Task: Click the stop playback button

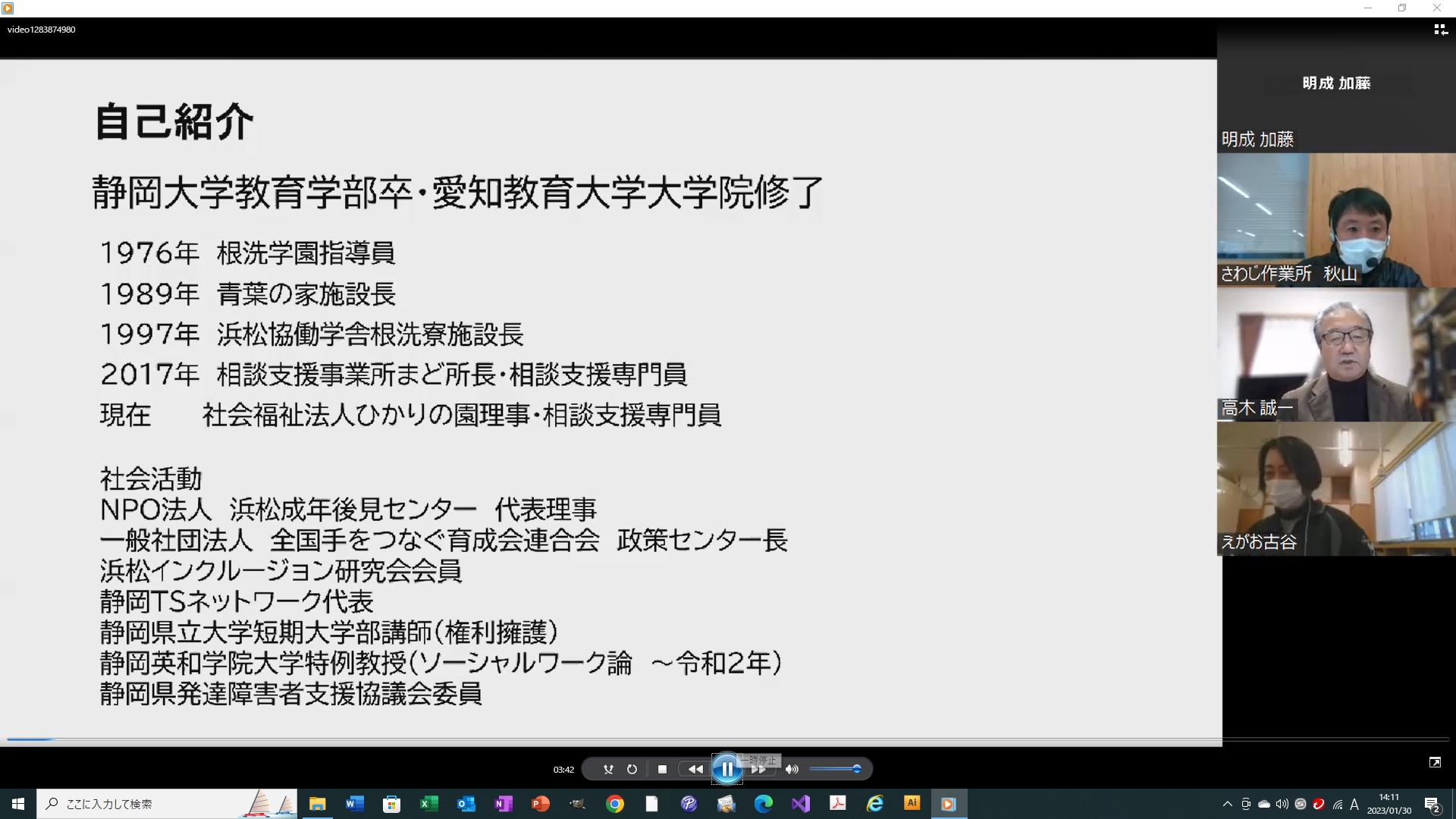Action: point(662,769)
